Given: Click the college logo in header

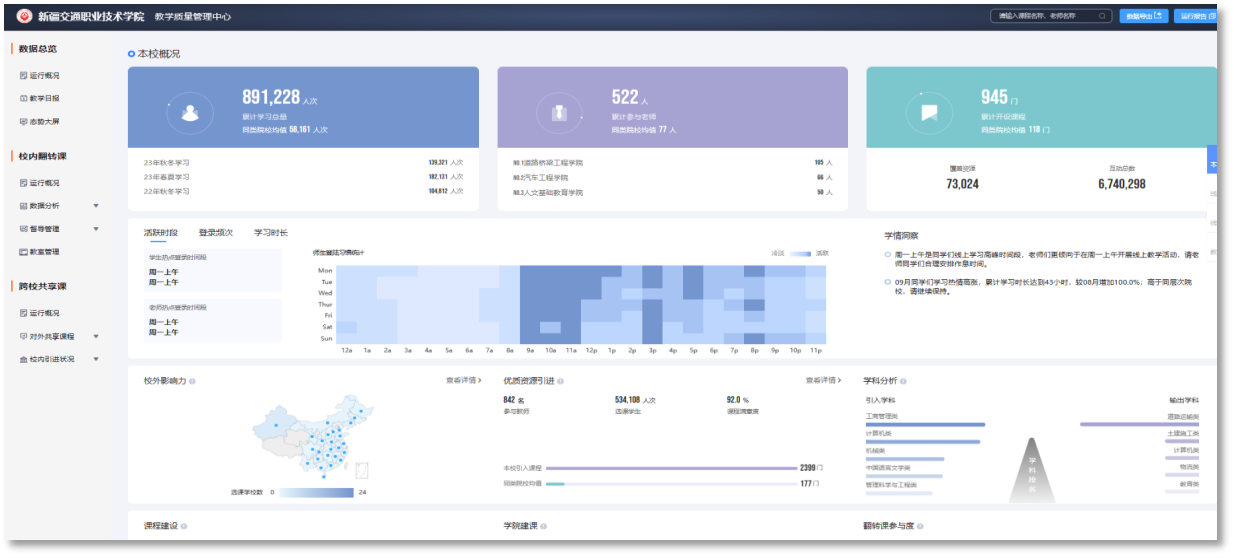Looking at the screenshot, I should click(25, 16).
